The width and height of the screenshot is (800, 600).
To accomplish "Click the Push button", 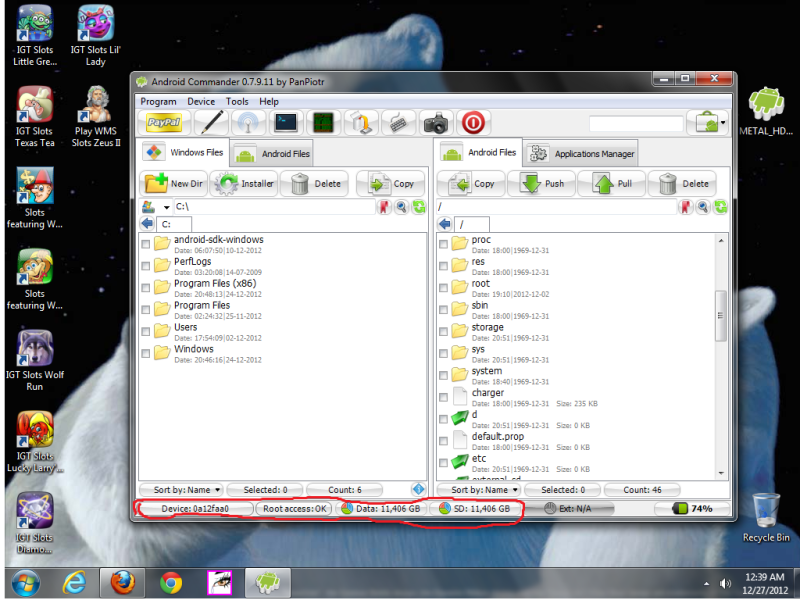I will tap(542, 184).
